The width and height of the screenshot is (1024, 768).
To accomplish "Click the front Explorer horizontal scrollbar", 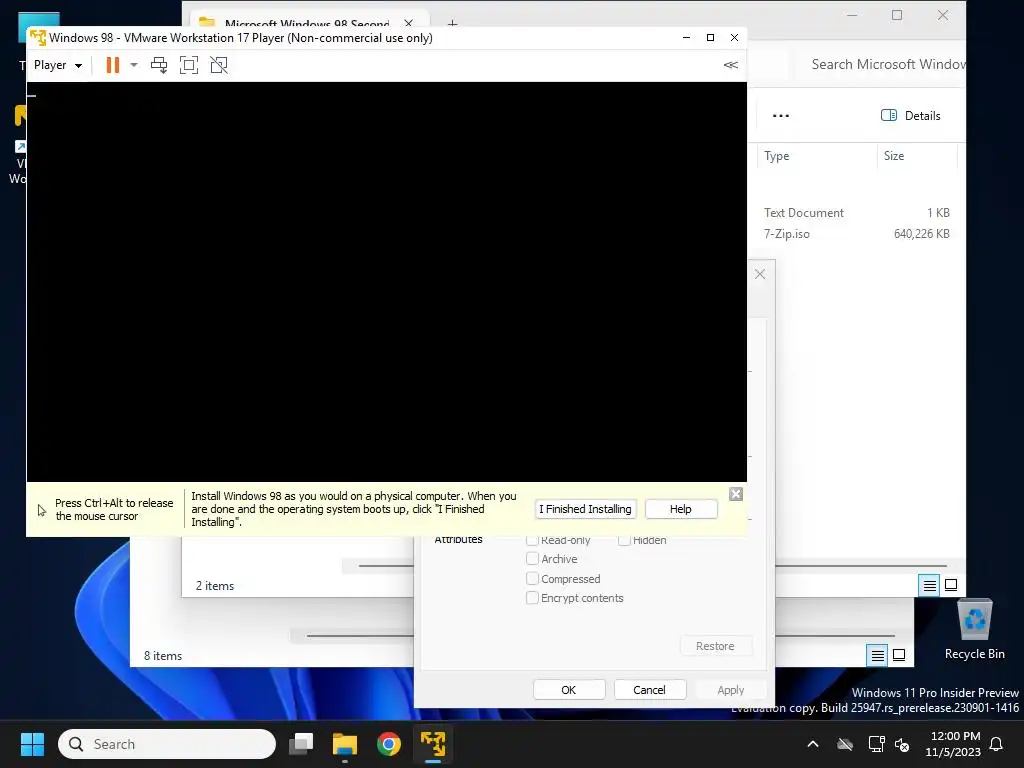I will 861,566.
